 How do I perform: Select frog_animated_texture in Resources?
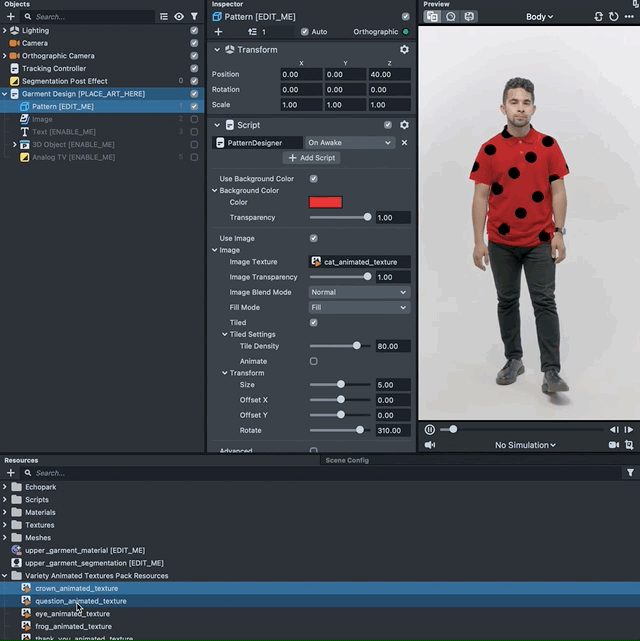pos(73,626)
